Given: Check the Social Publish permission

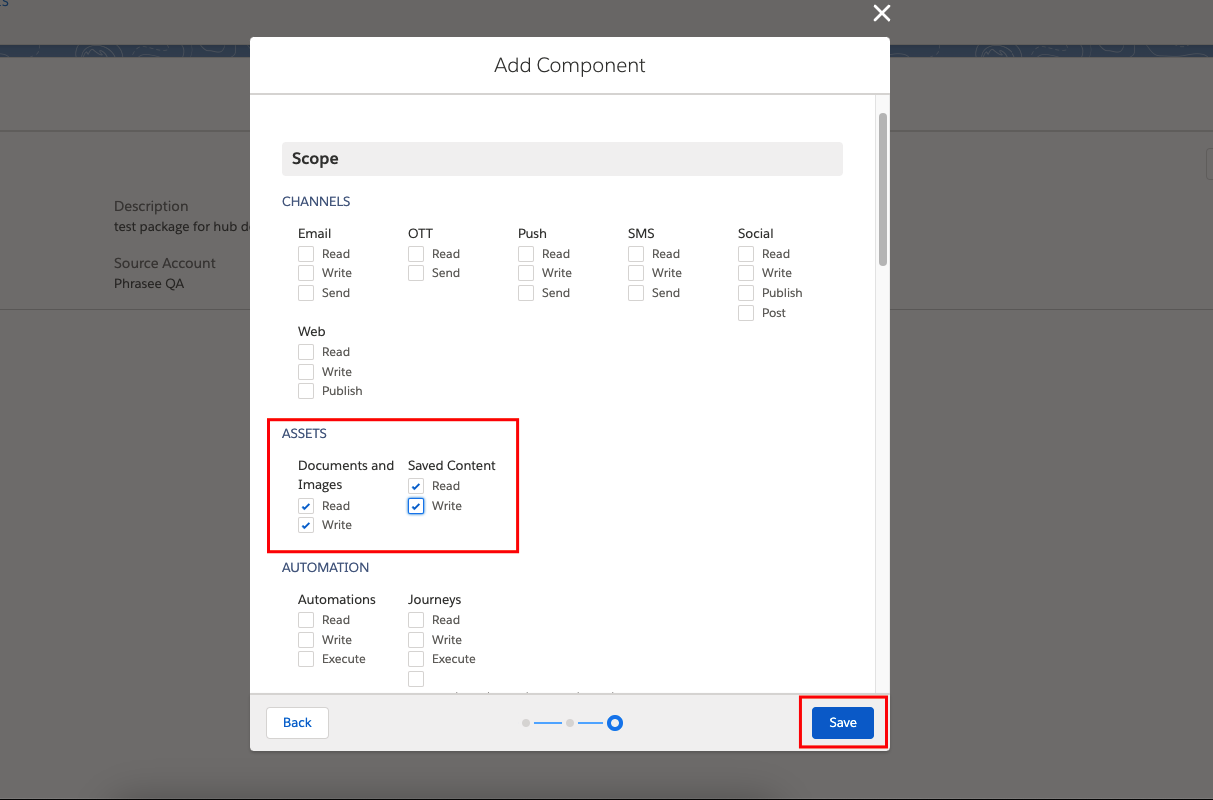Looking at the screenshot, I should (x=746, y=292).
